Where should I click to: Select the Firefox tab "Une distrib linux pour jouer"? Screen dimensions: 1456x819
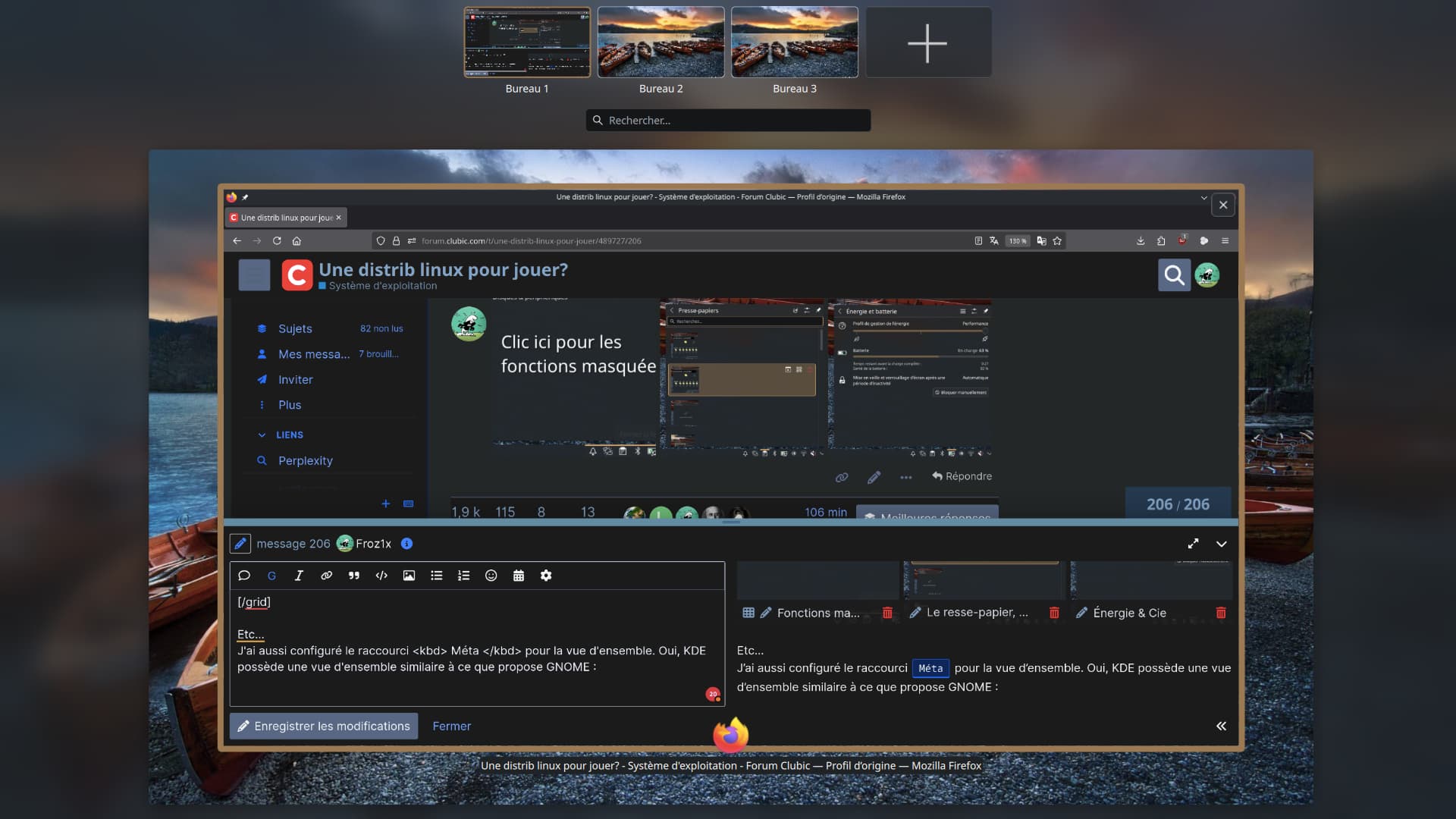pos(284,218)
